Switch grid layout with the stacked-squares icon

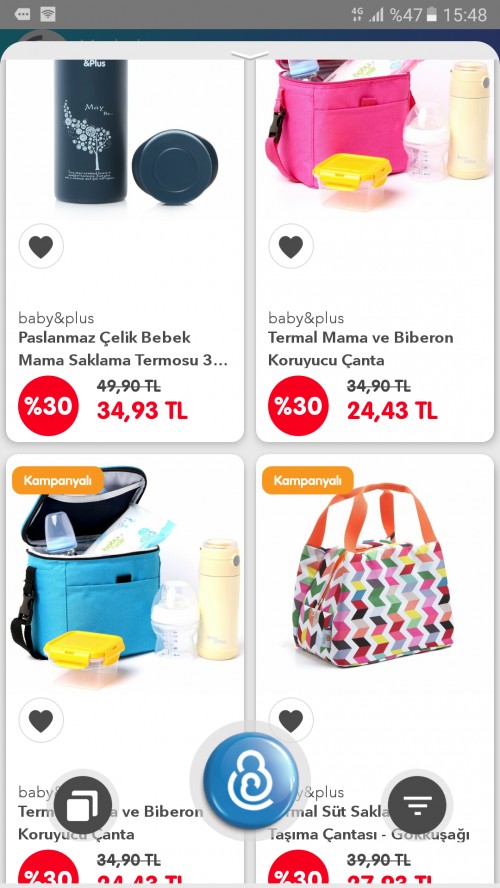coord(83,805)
